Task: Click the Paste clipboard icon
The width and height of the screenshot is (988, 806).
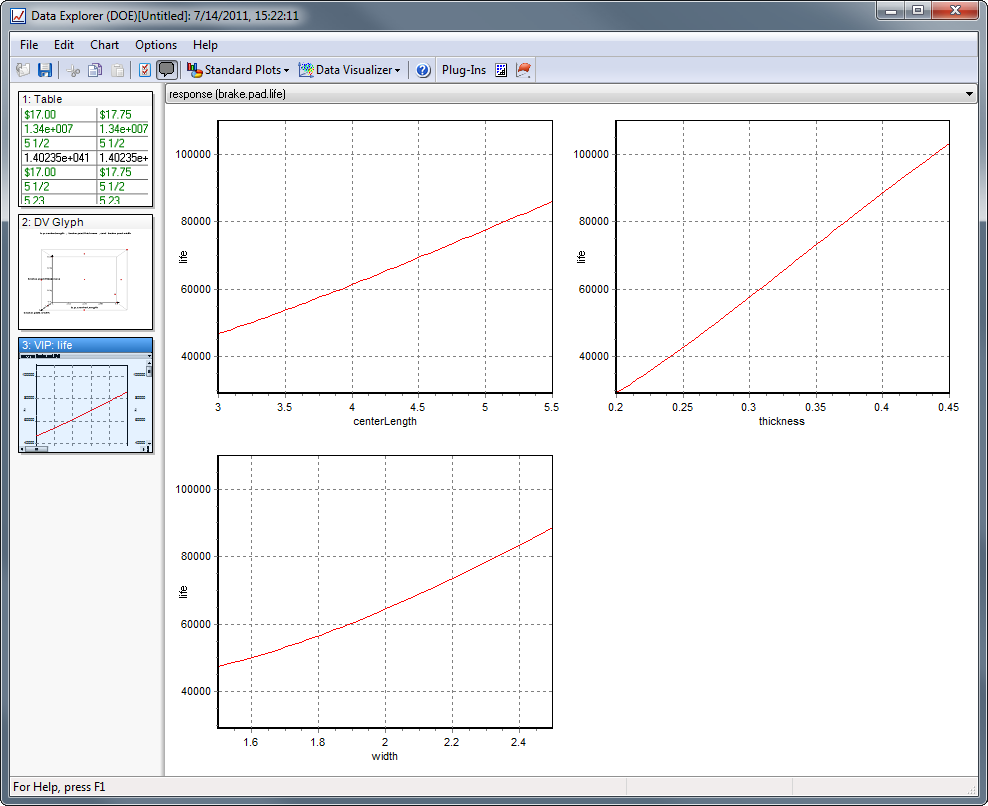Action: [x=118, y=70]
